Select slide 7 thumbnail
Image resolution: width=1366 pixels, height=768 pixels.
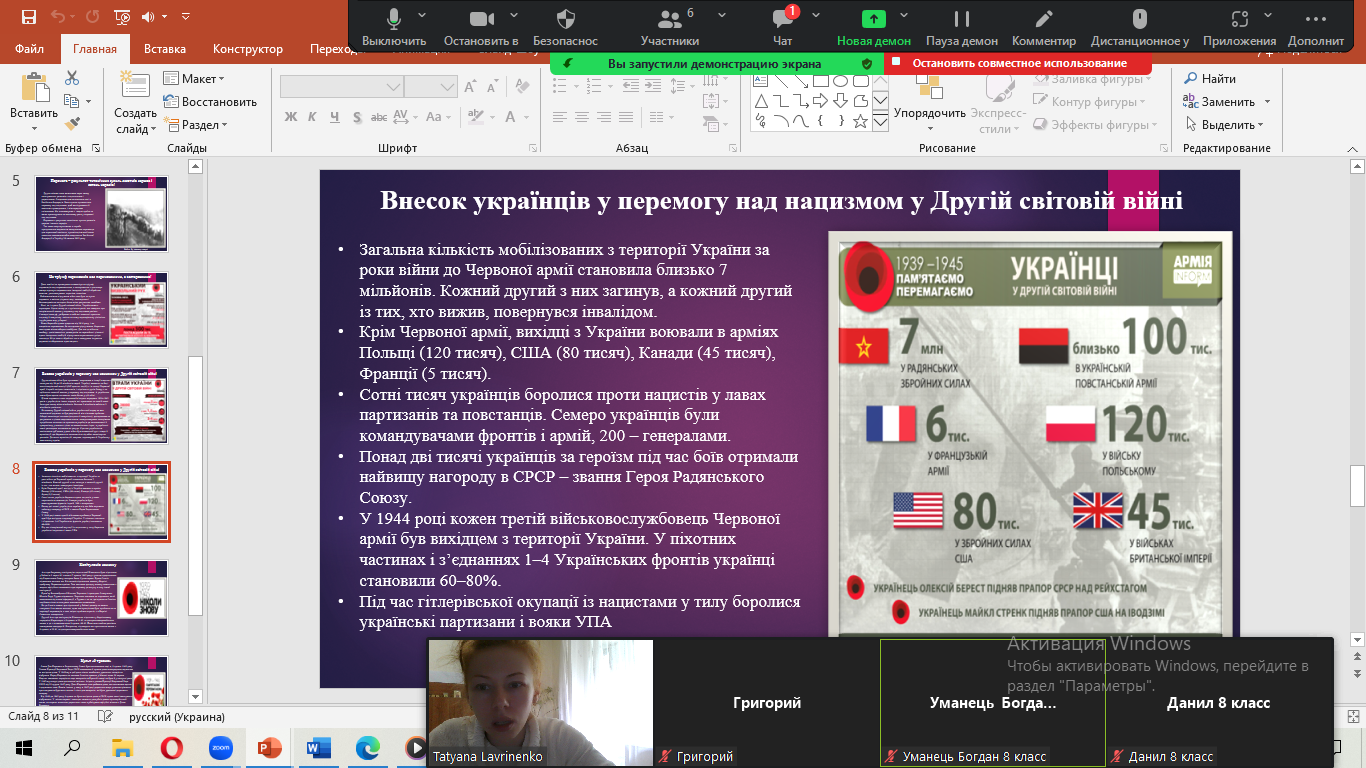click(101, 405)
